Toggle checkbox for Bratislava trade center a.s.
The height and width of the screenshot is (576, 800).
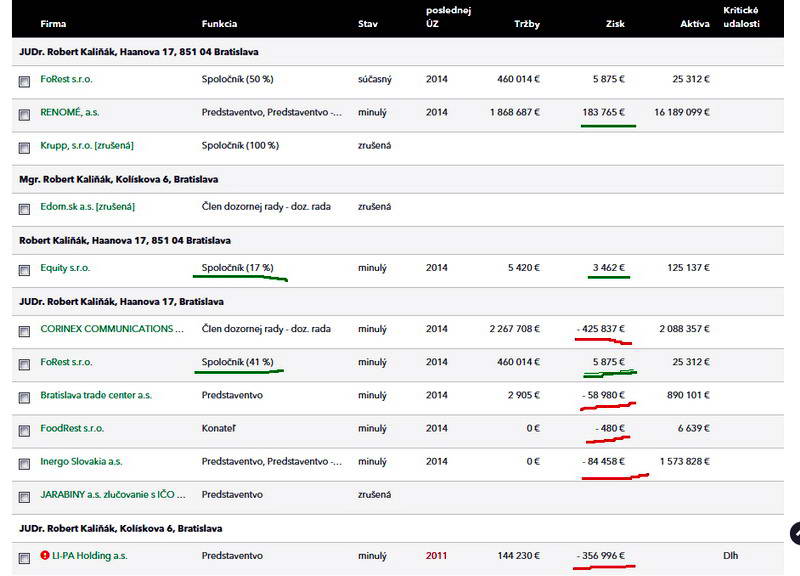[24, 397]
